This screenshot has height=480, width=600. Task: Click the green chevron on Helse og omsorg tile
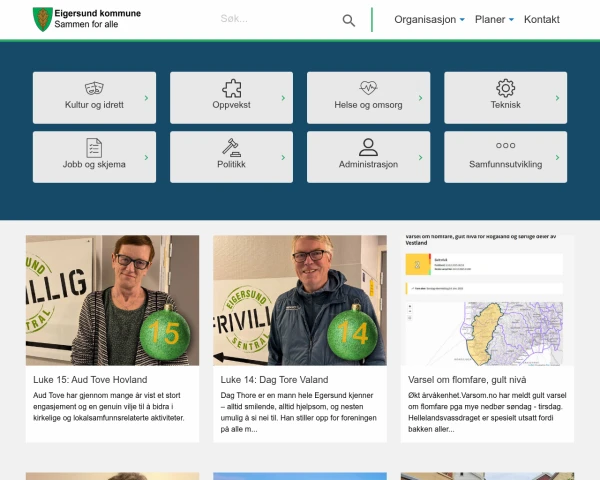pyautogui.click(x=420, y=98)
